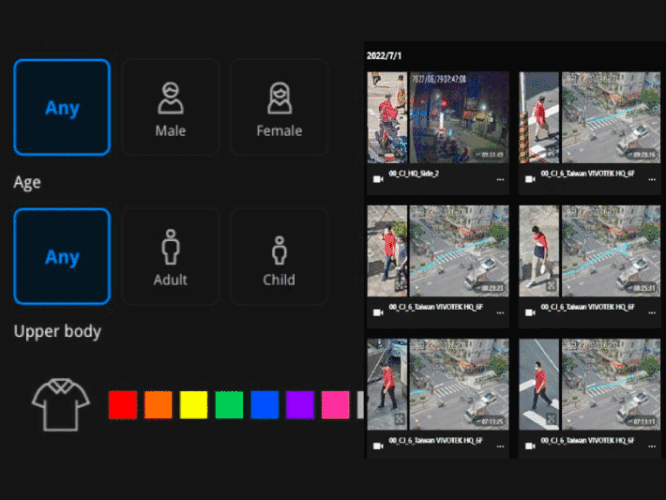The image size is (666, 500).
Task: Open the night street snapshot from 00_CI_HQ_Side_2
Action: click(459, 117)
